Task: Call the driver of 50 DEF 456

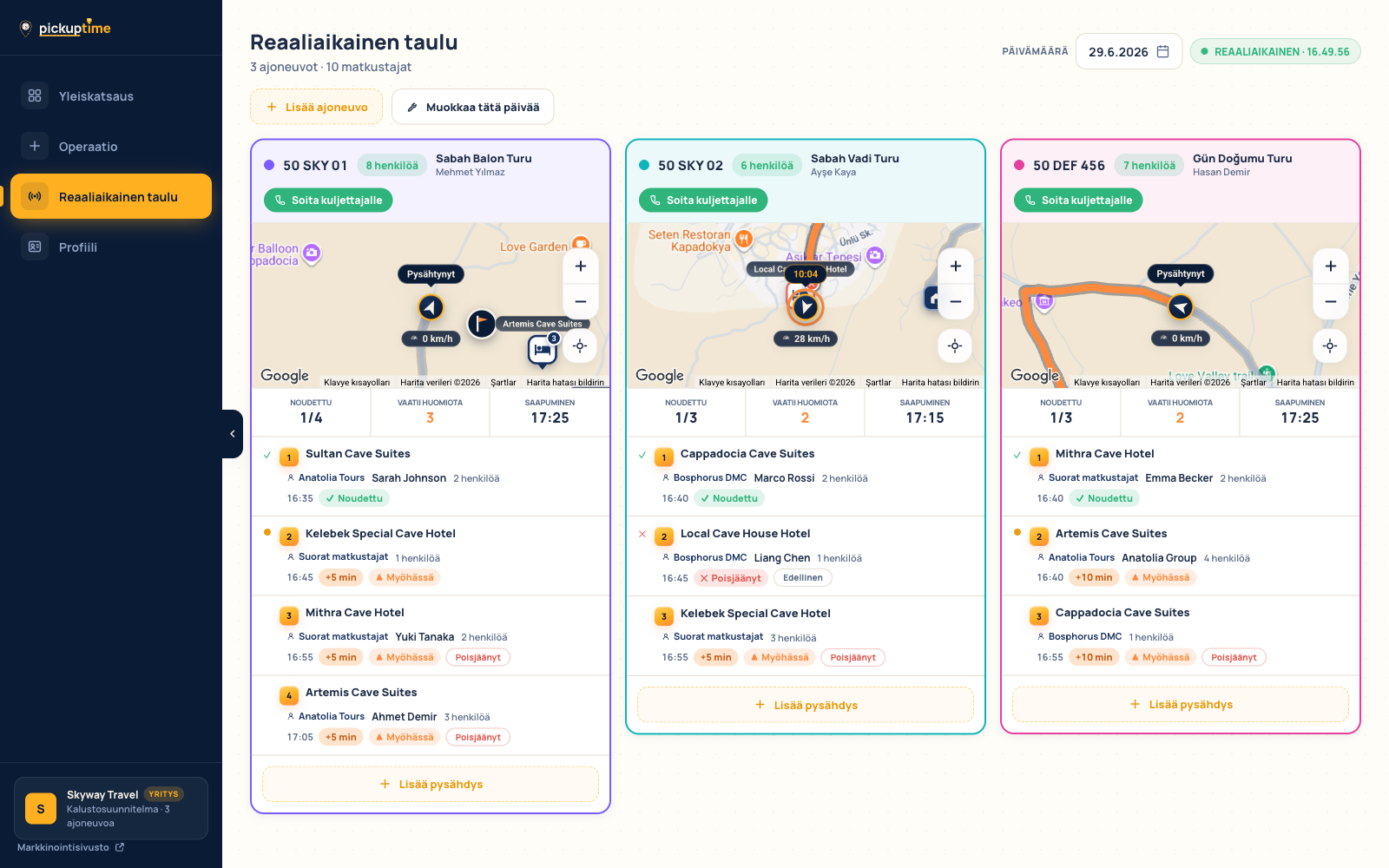Action: click(1078, 201)
